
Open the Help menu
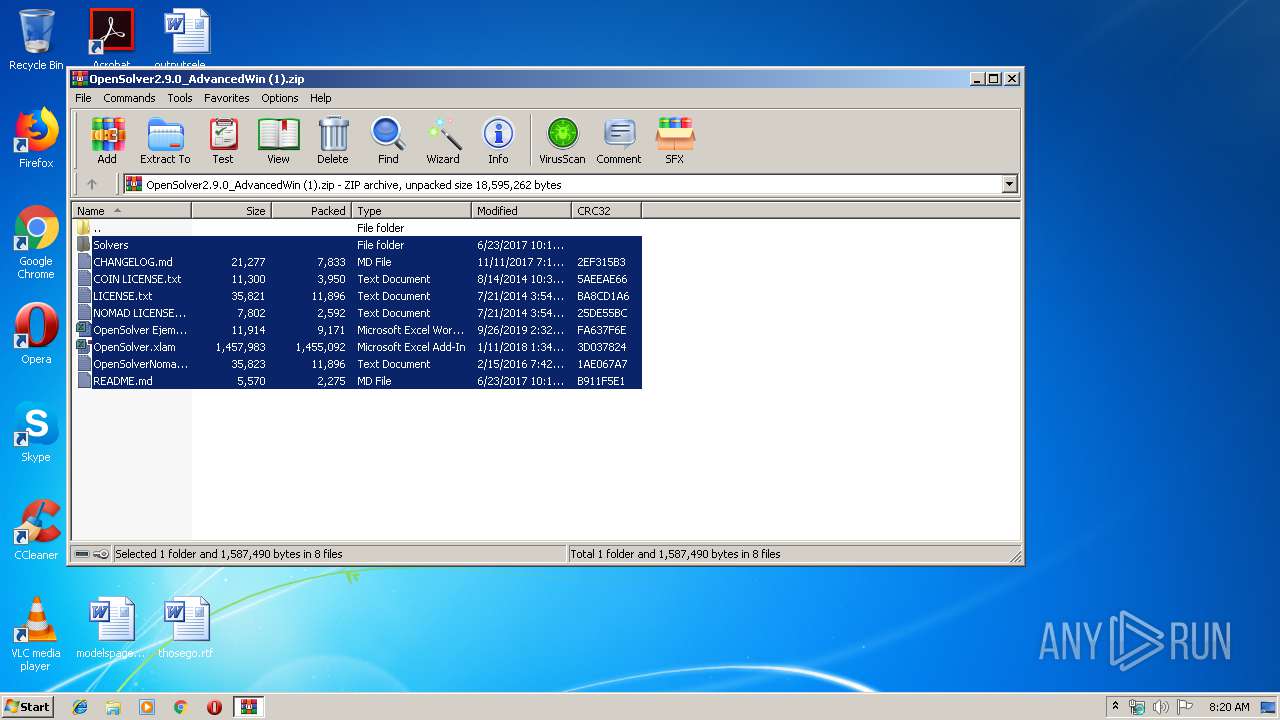[320, 98]
